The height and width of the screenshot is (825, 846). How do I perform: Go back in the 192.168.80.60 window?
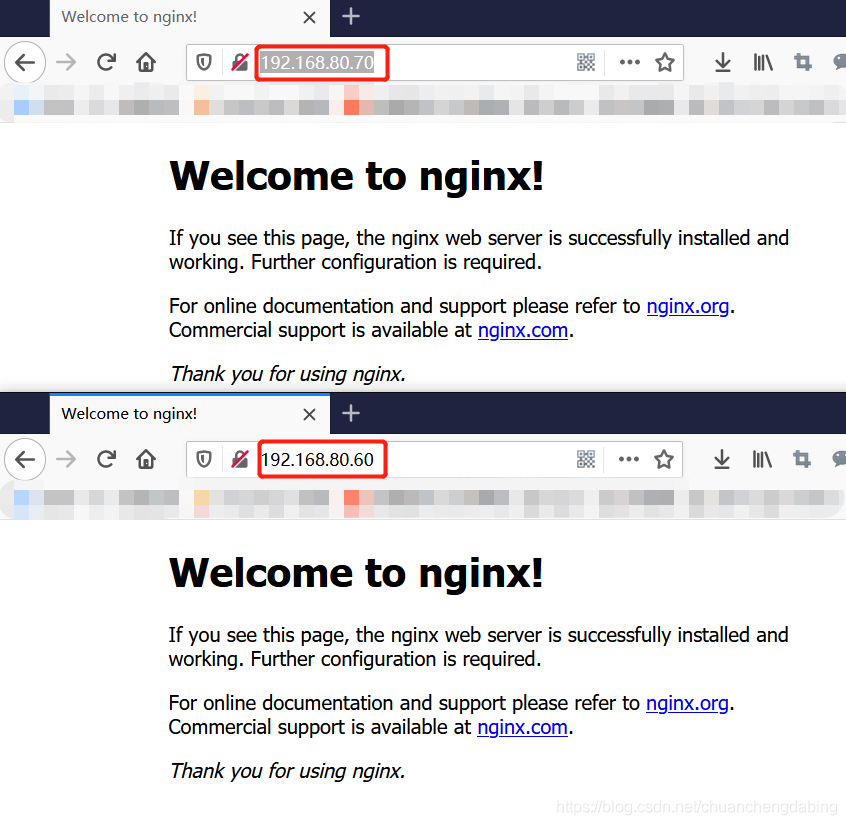tap(25, 459)
